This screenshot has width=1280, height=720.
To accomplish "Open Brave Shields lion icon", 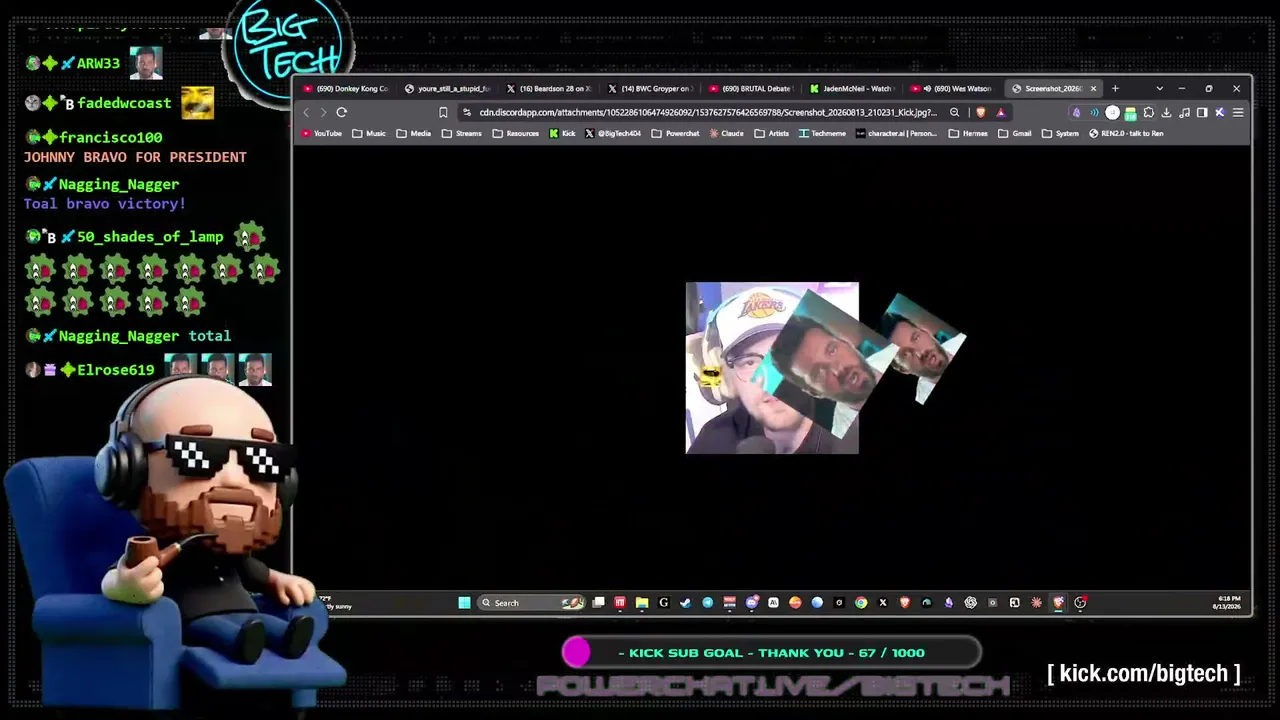I will [x=981, y=113].
